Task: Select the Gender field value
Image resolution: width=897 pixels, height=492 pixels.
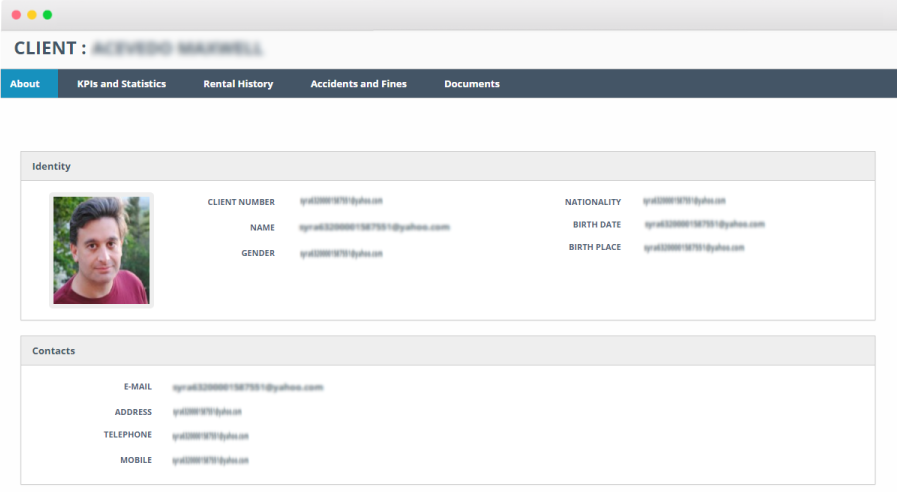Action: tap(341, 253)
